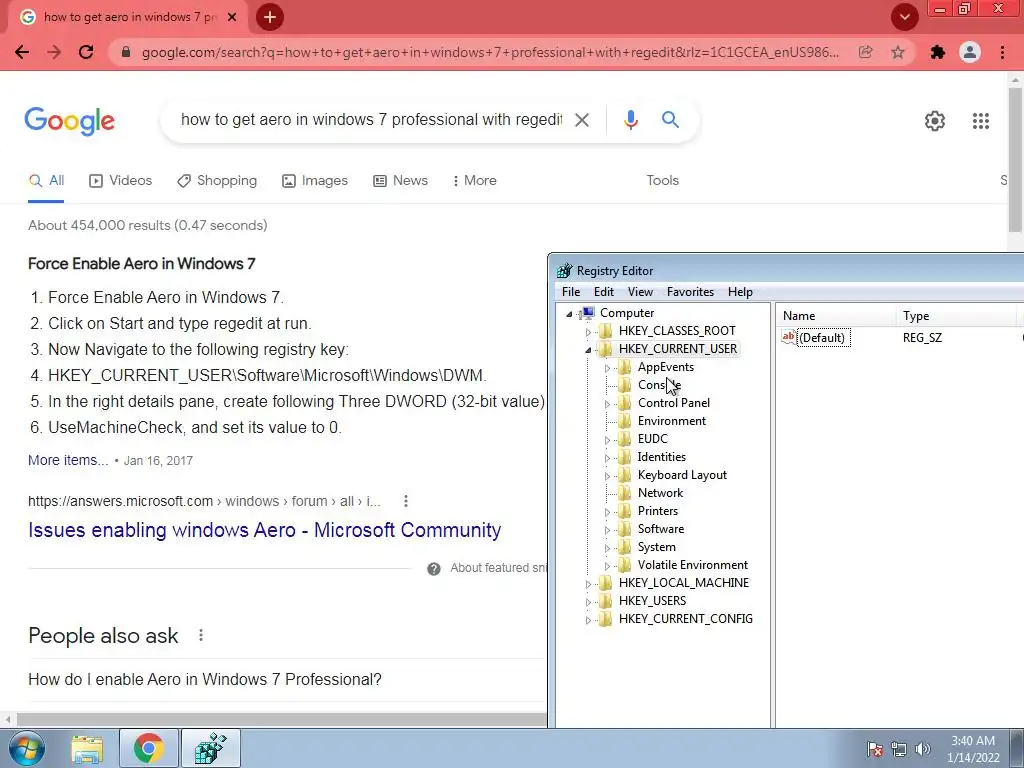The height and width of the screenshot is (768, 1024).
Task: Switch to the Shopping tab
Action: point(217,181)
